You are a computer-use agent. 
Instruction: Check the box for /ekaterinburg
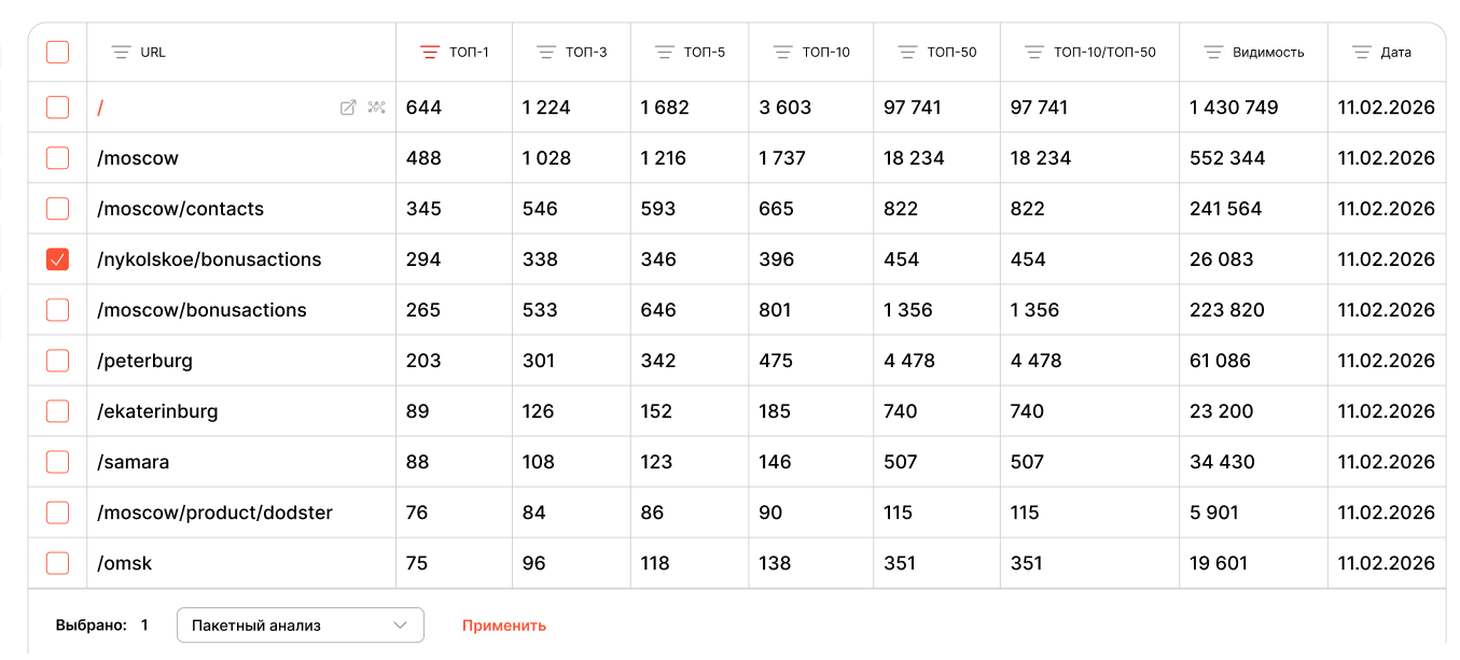[x=58, y=411]
